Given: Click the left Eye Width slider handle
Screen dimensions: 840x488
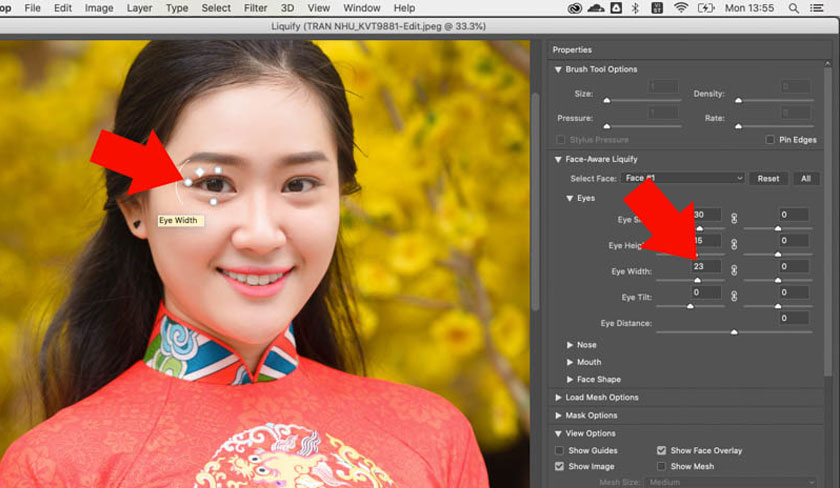Looking at the screenshot, I should (x=698, y=280).
